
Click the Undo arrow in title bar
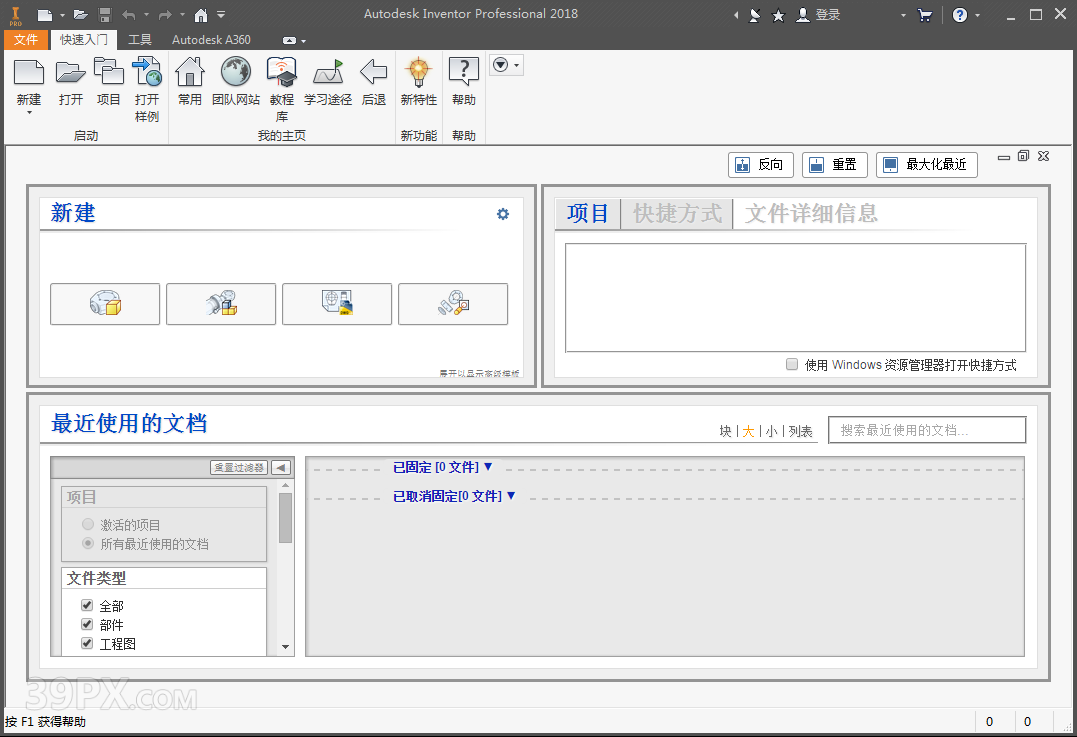128,14
